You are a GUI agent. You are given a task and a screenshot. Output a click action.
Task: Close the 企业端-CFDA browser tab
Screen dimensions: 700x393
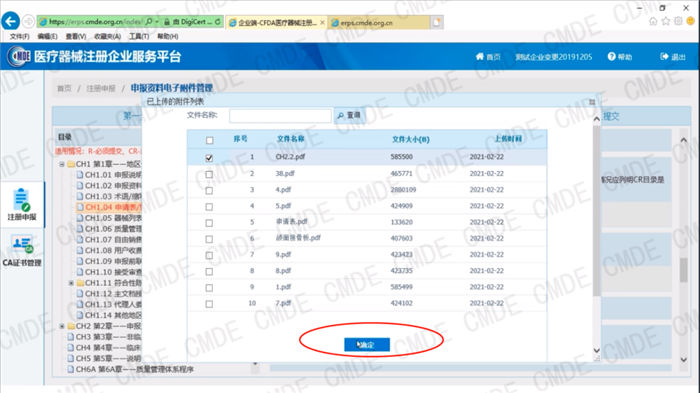tap(322, 22)
